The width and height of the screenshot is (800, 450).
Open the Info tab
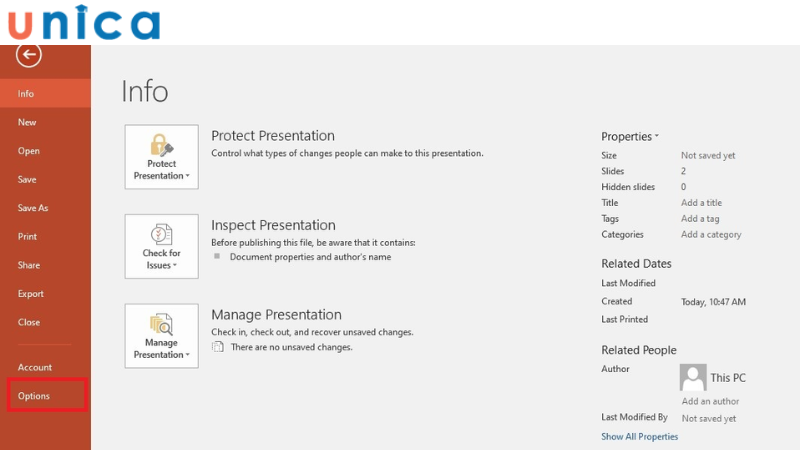26,94
